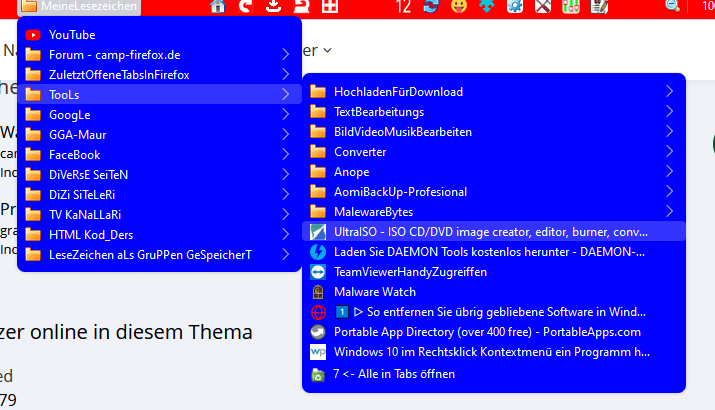
Task: Open the GGA-Maur bookmark folder
Action: pyautogui.click(x=160, y=135)
